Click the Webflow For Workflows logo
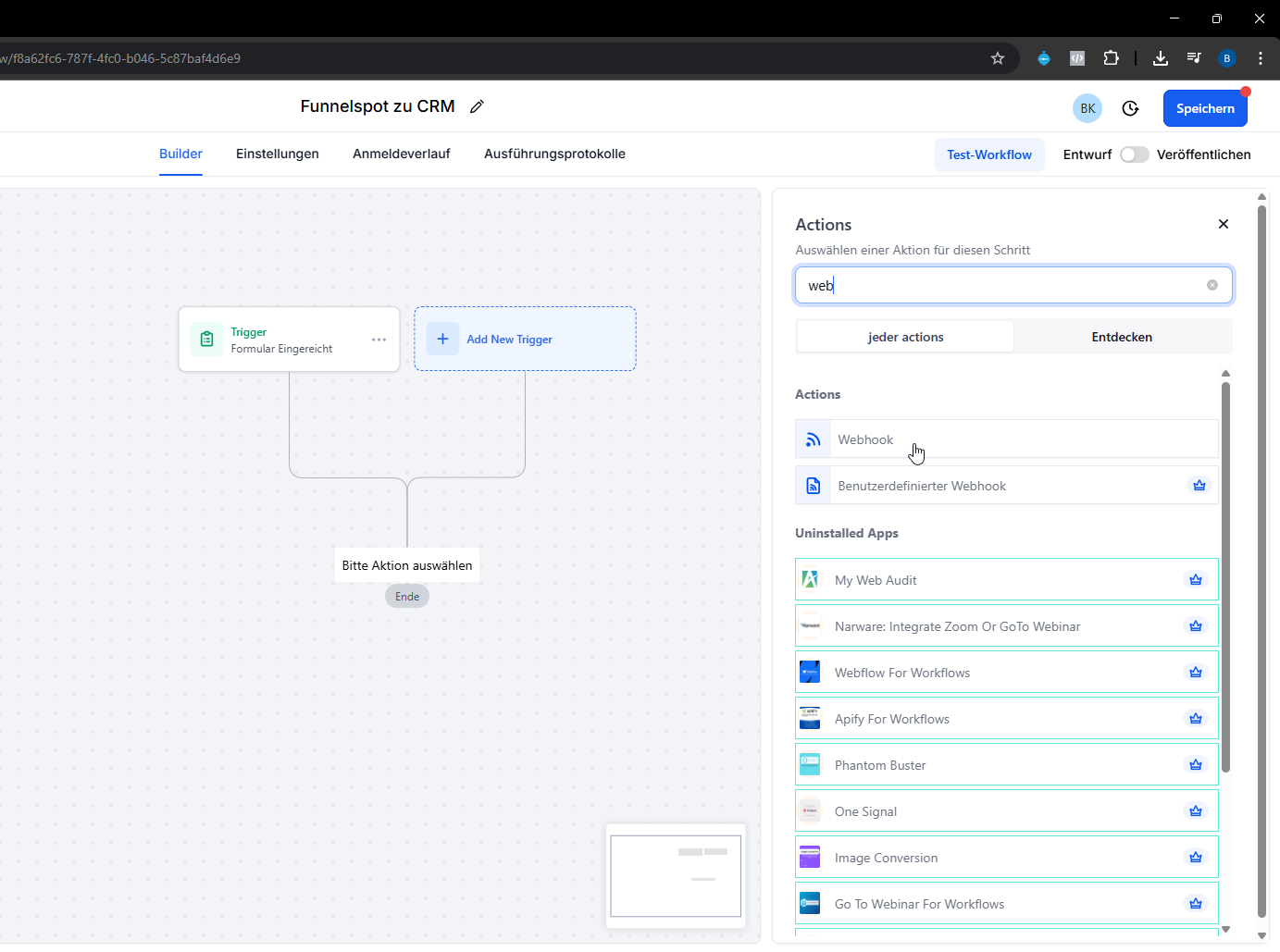Viewport: 1280px width, 952px height. (x=810, y=673)
